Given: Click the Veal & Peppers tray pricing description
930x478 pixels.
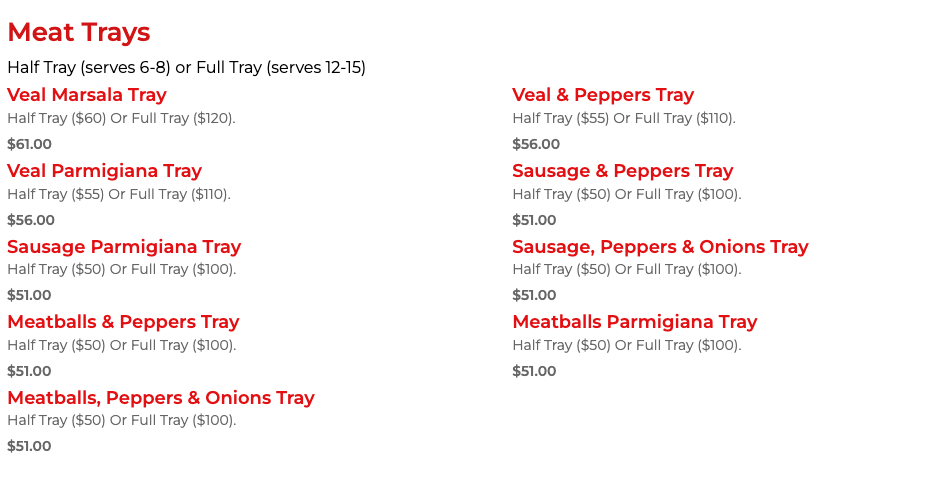Looking at the screenshot, I should click(624, 118).
